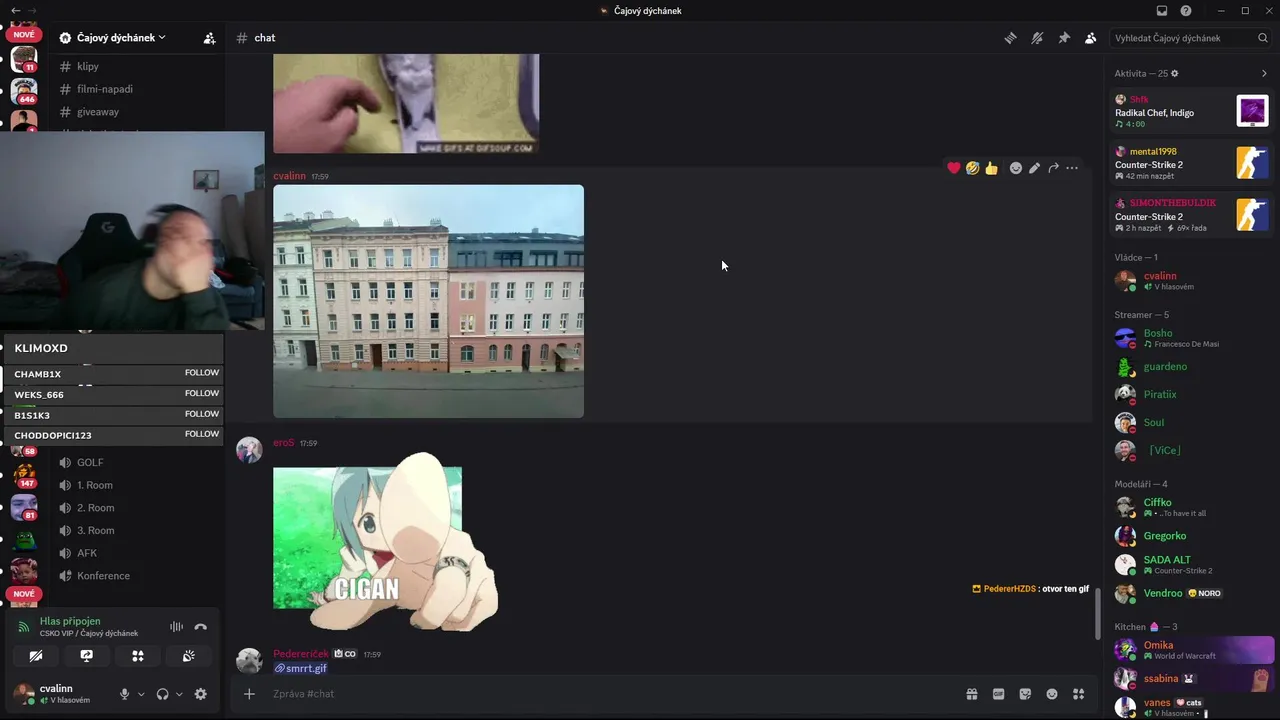
Task: Click member guardeno in the list
Action: pos(1190,367)
